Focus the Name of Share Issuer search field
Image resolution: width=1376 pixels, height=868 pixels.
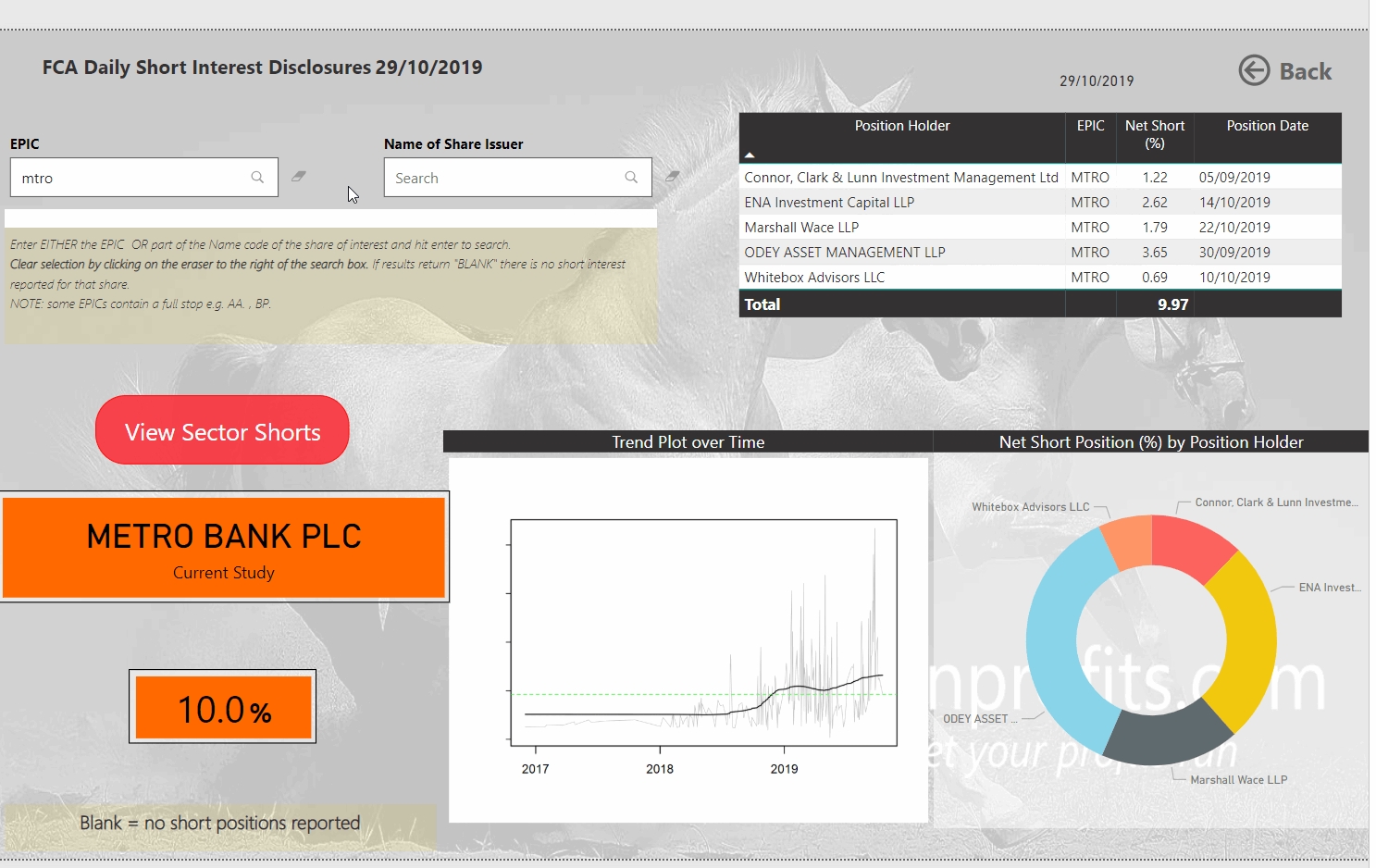[x=504, y=178]
